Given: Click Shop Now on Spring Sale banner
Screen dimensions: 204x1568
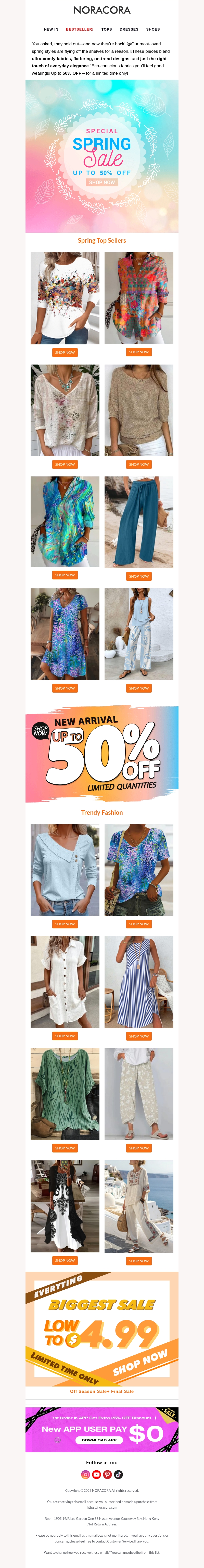Looking at the screenshot, I should (x=102, y=182).
